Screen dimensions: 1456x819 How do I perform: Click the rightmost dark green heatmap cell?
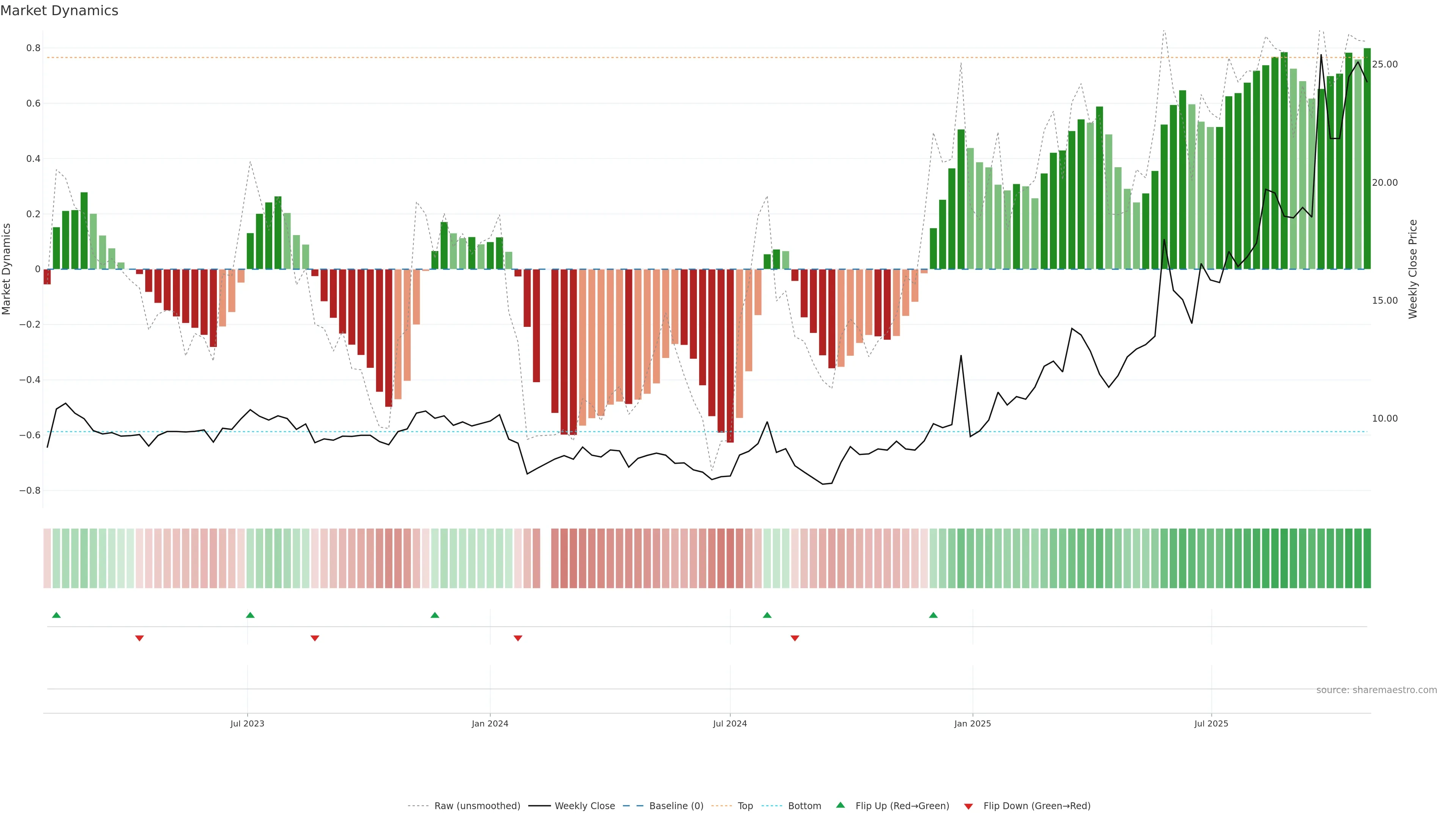[x=1367, y=559]
